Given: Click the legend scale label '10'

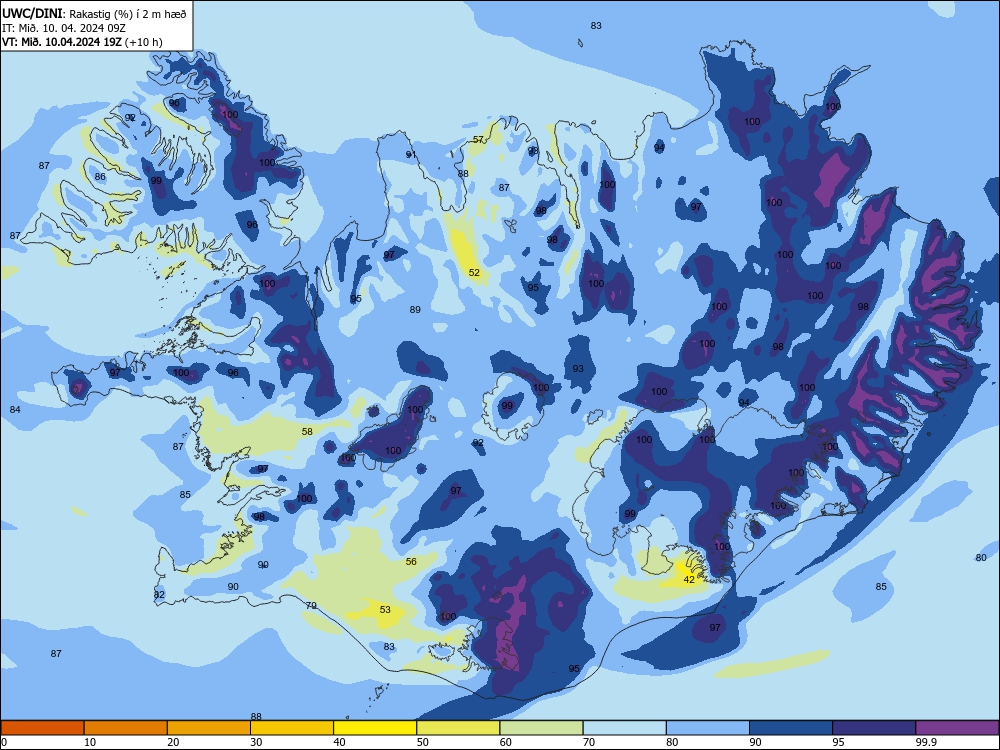Looking at the screenshot, I should click(x=90, y=742).
